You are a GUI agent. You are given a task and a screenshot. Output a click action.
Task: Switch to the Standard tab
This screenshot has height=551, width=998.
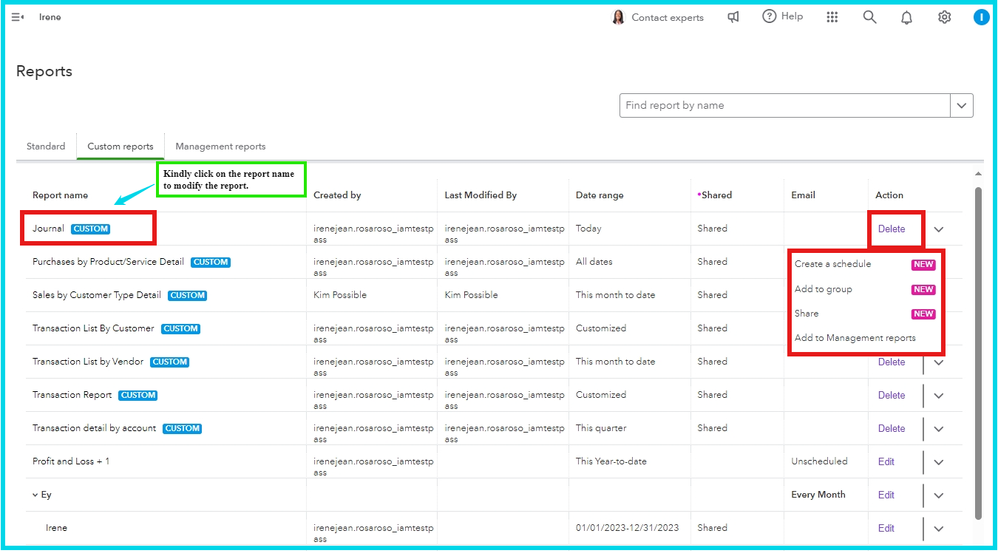[x=46, y=146]
